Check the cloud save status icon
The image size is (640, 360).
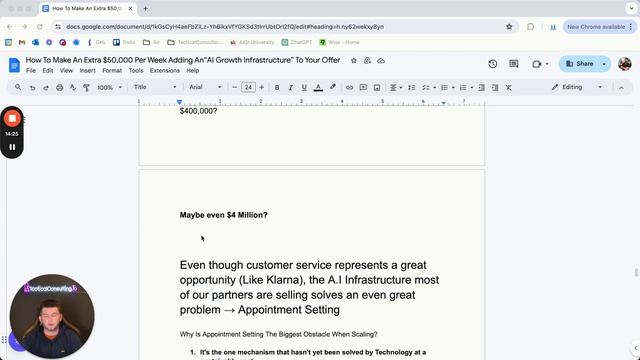pyautogui.click(x=381, y=60)
